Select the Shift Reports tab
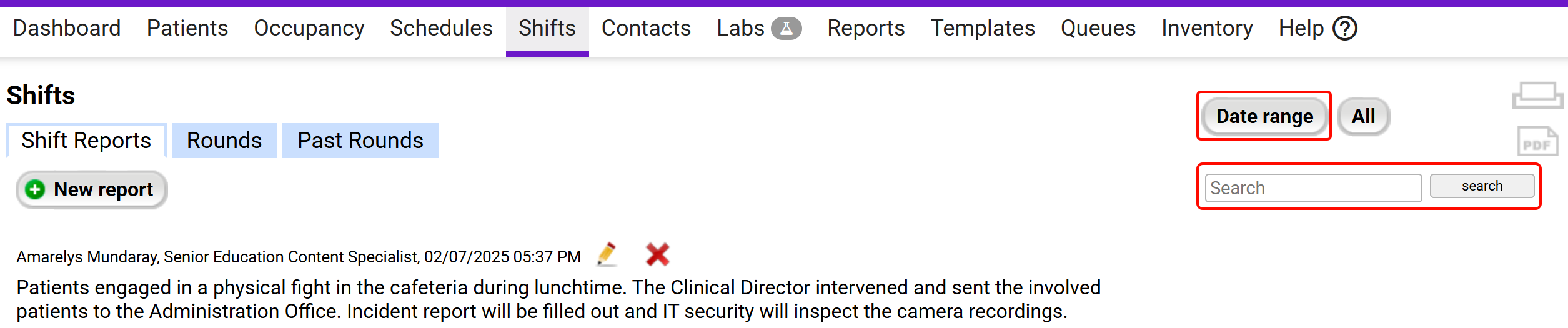Image resolution: width=1568 pixels, height=328 pixels. pyautogui.click(x=86, y=141)
